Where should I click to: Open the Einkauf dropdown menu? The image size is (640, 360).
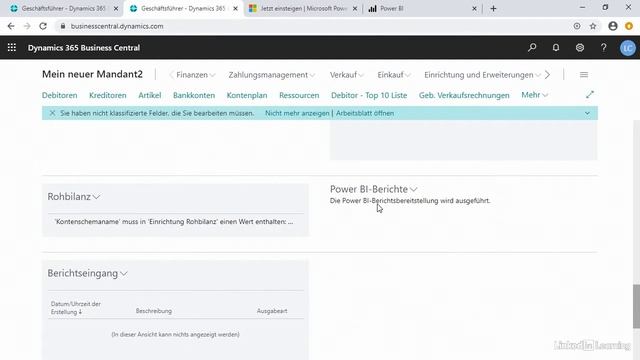tap(394, 75)
